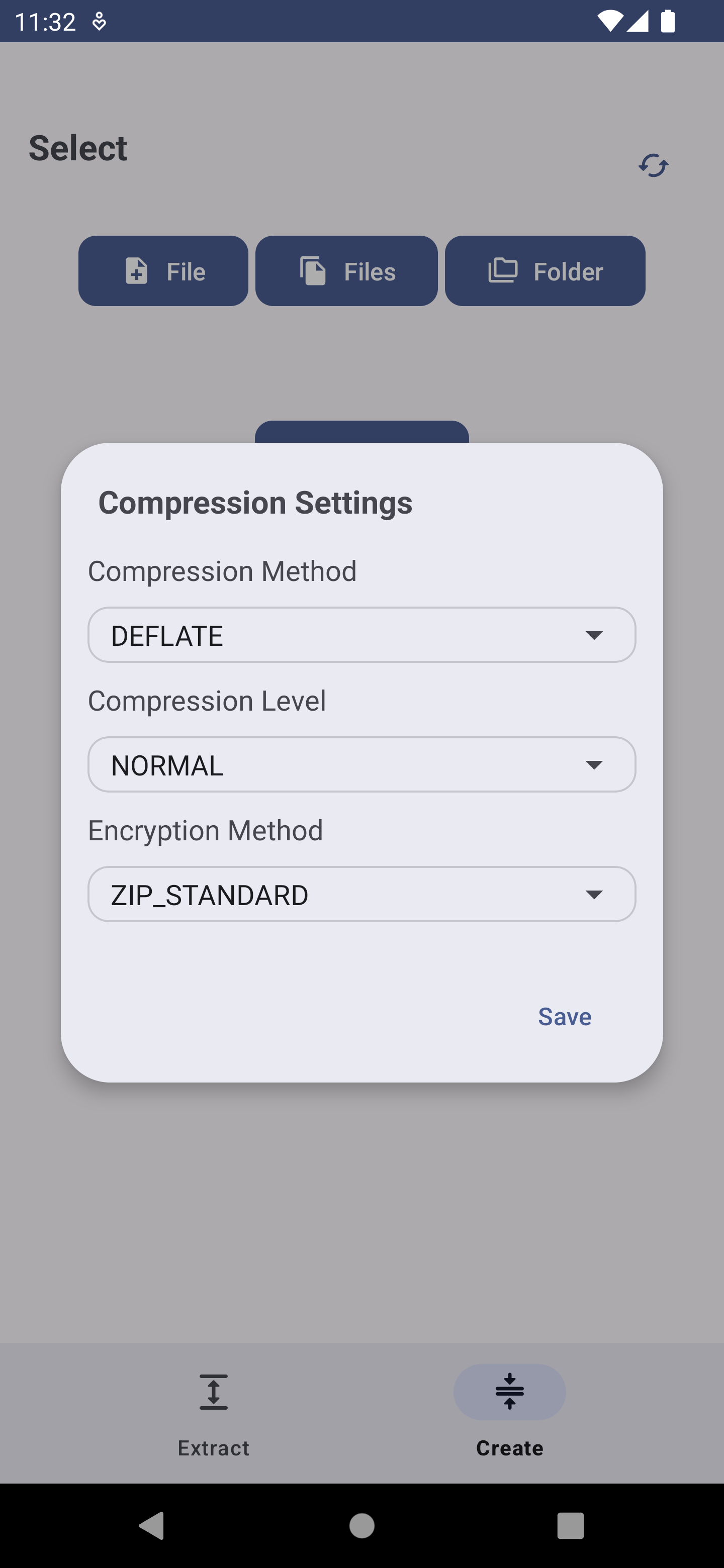The width and height of the screenshot is (724, 1568).
Task: Tap the Create compress icon
Action: click(510, 1392)
